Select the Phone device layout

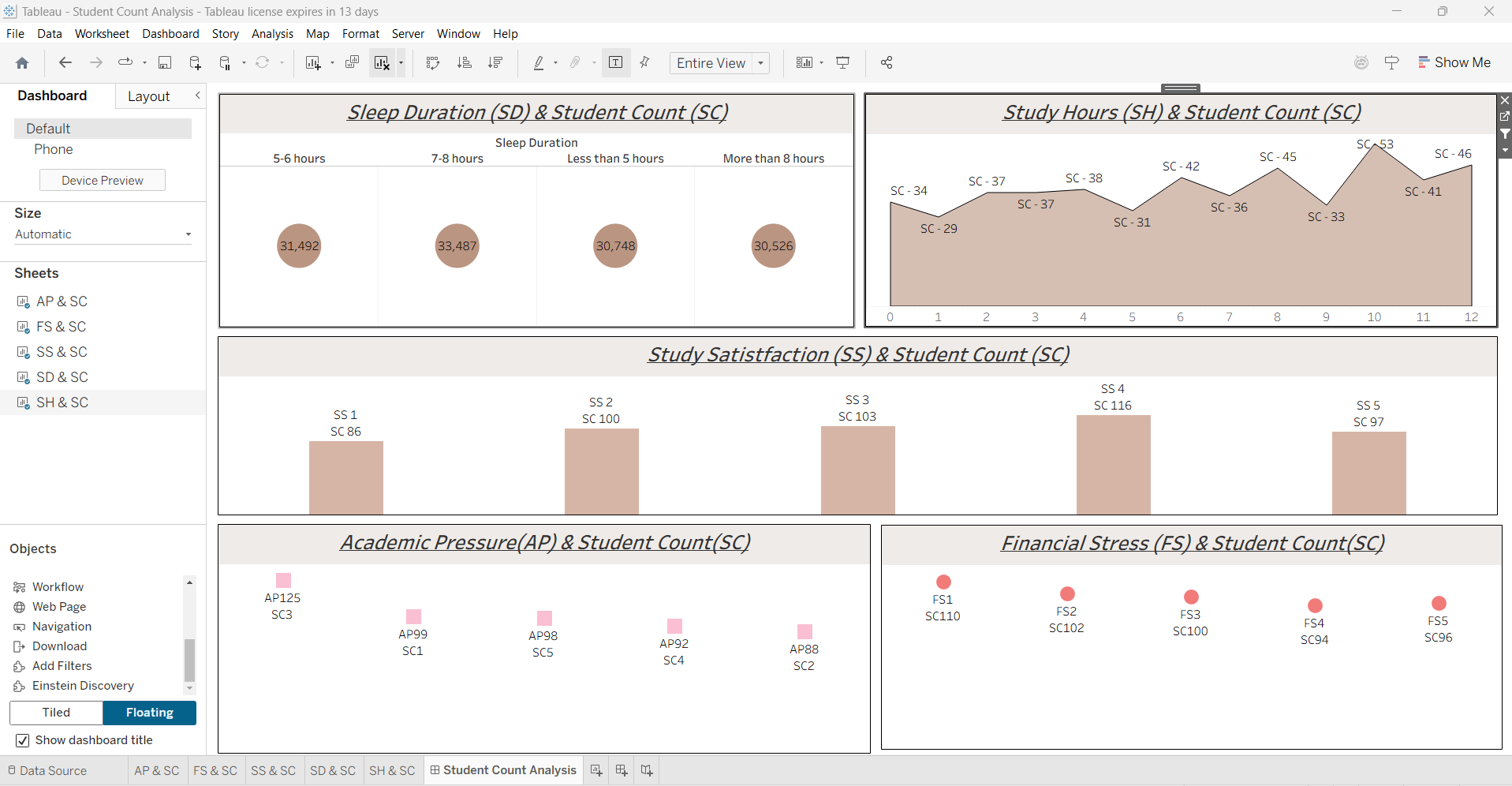tap(53, 149)
